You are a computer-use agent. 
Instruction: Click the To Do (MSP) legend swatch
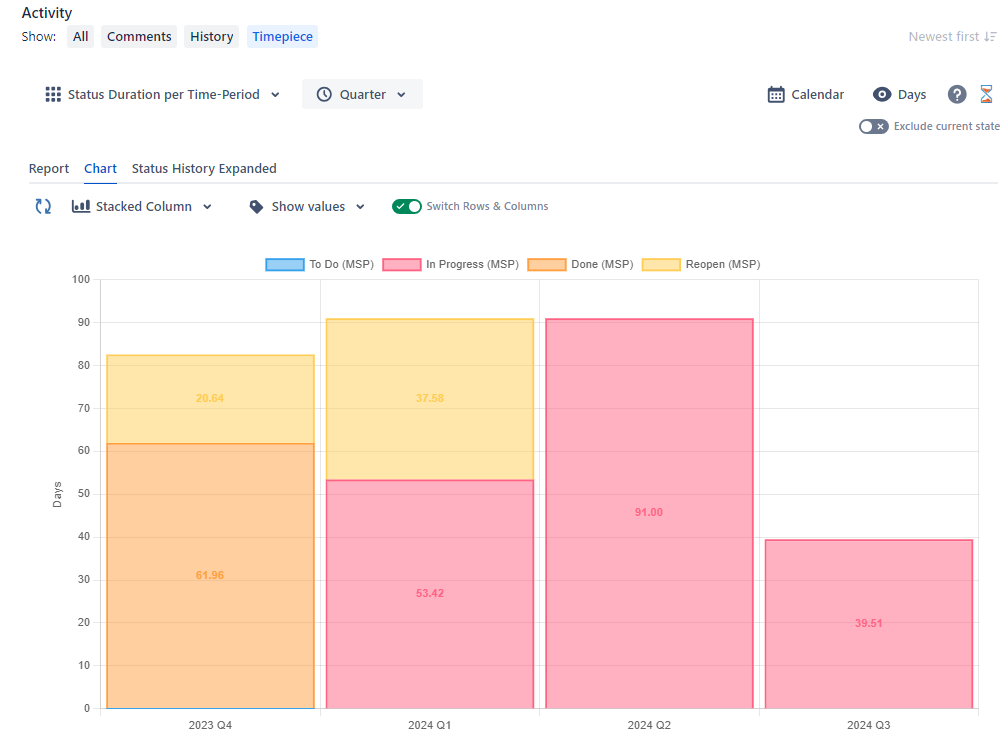coord(284,263)
